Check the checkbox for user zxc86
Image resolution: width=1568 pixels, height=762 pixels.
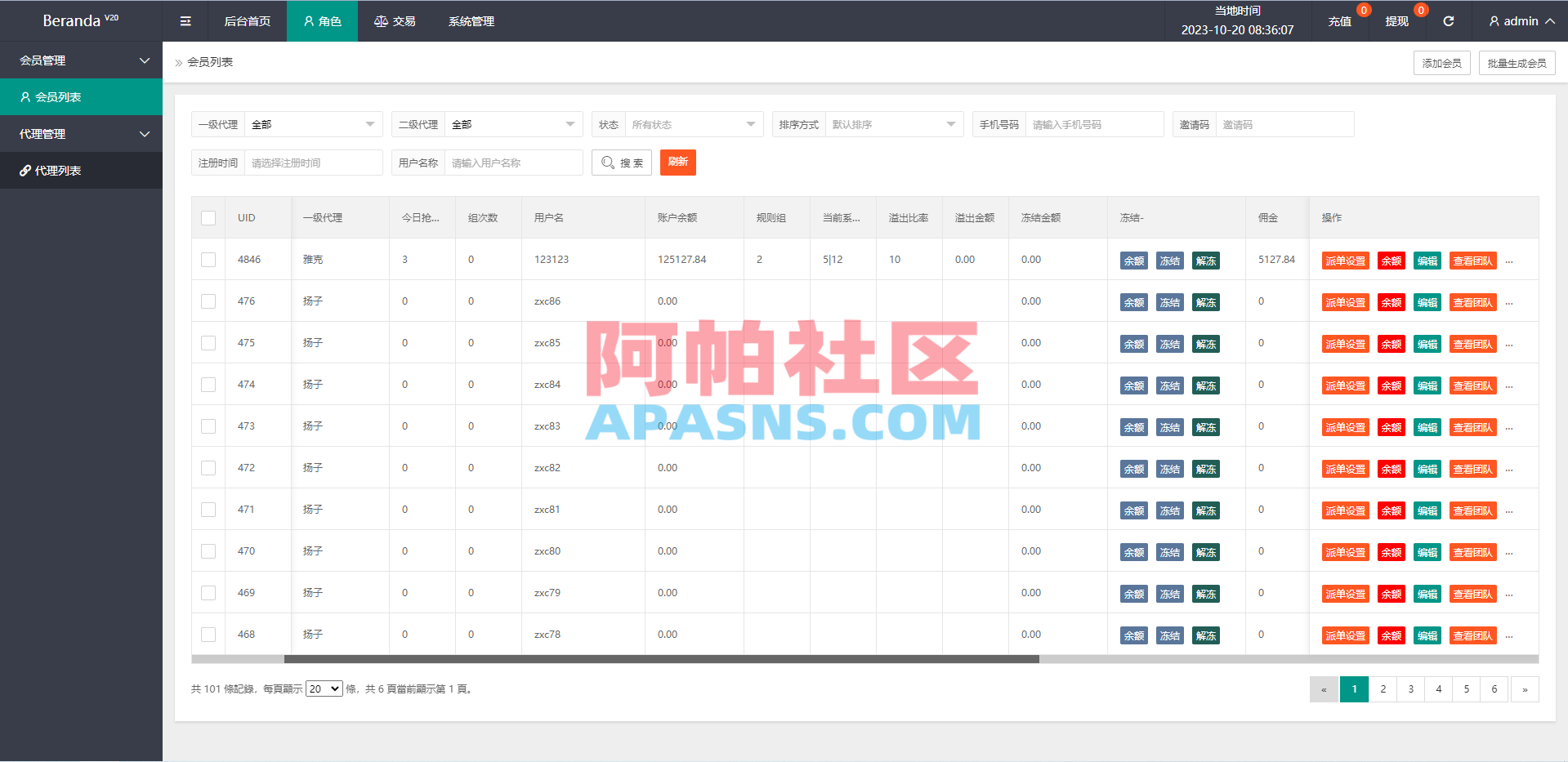tap(208, 301)
